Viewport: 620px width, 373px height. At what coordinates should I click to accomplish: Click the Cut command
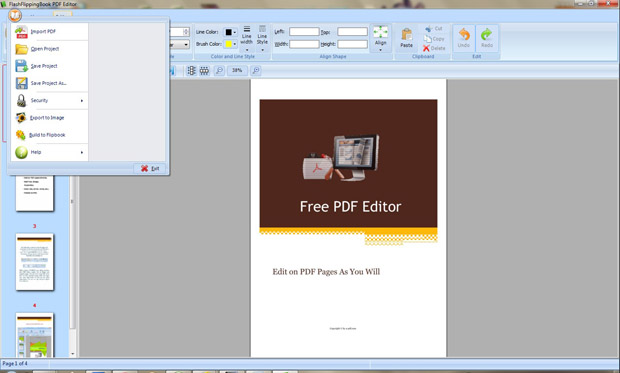434,29
